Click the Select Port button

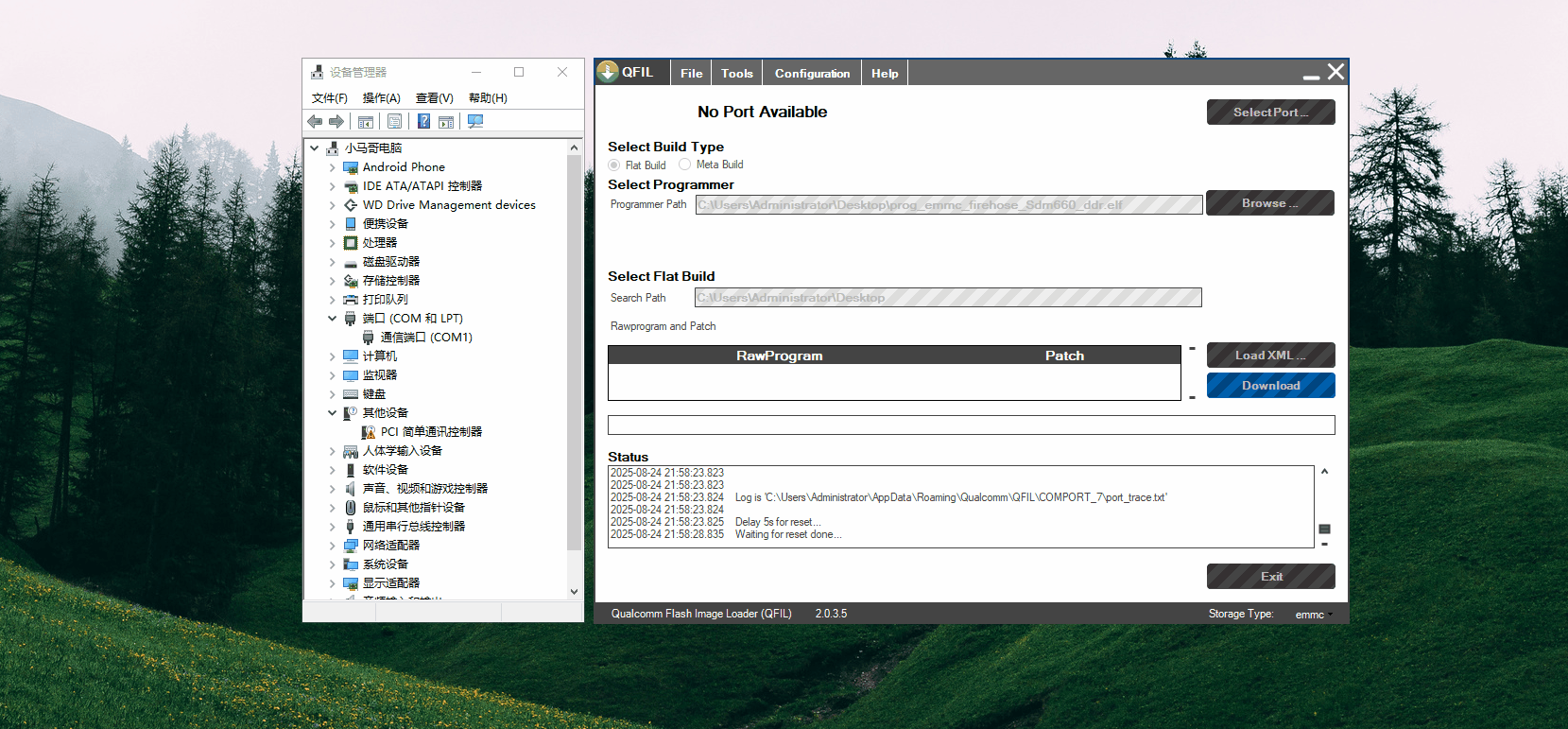pyautogui.click(x=1270, y=112)
